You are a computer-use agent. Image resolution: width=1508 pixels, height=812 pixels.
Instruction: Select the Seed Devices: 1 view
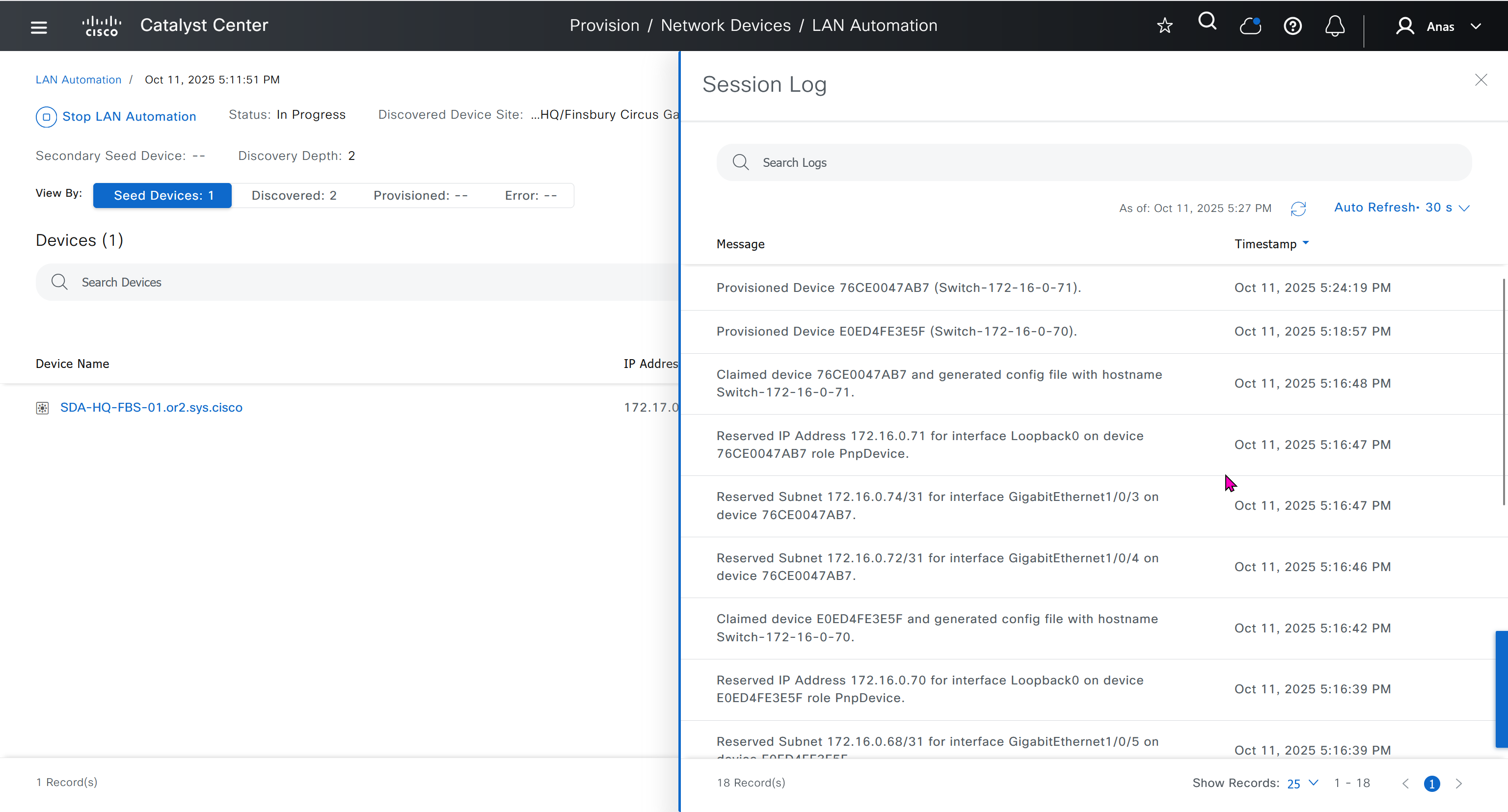[x=163, y=195]
